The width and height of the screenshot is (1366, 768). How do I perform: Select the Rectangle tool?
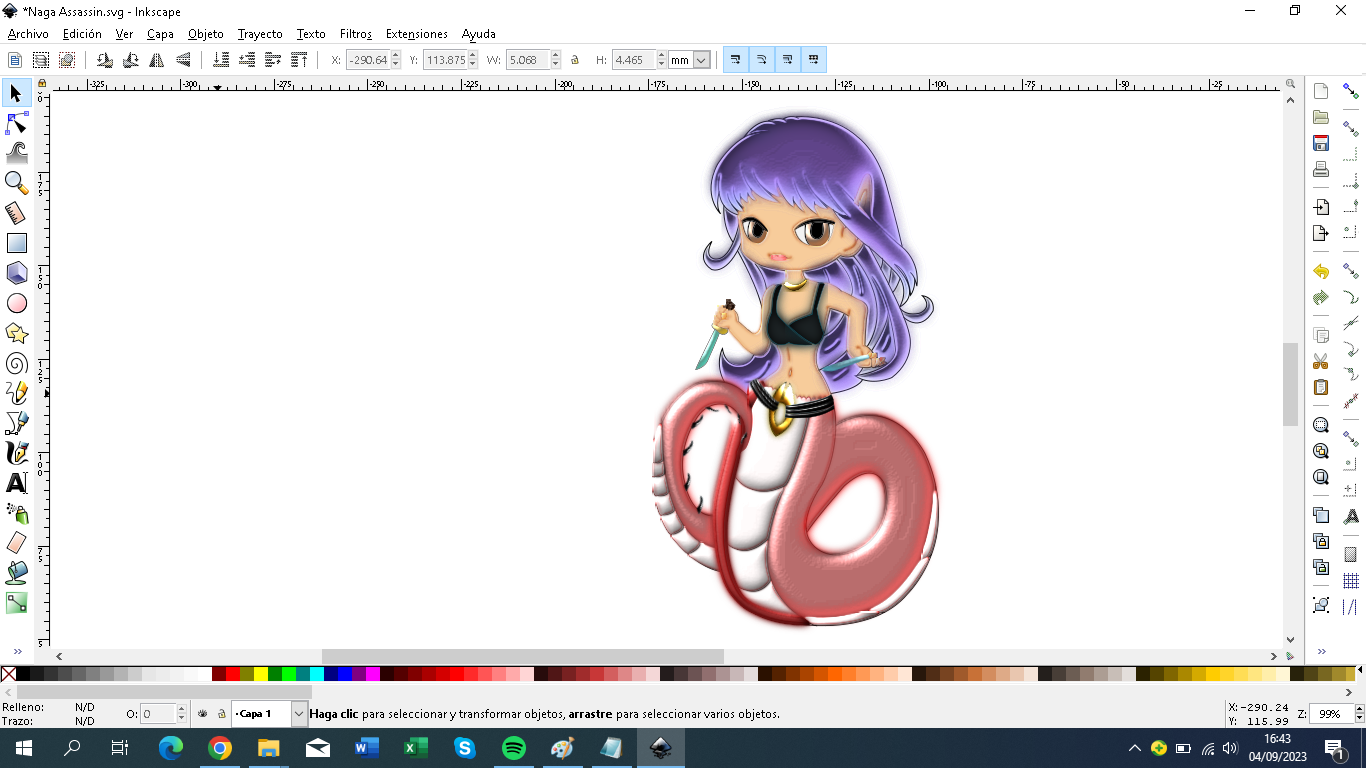click(16, 243)
